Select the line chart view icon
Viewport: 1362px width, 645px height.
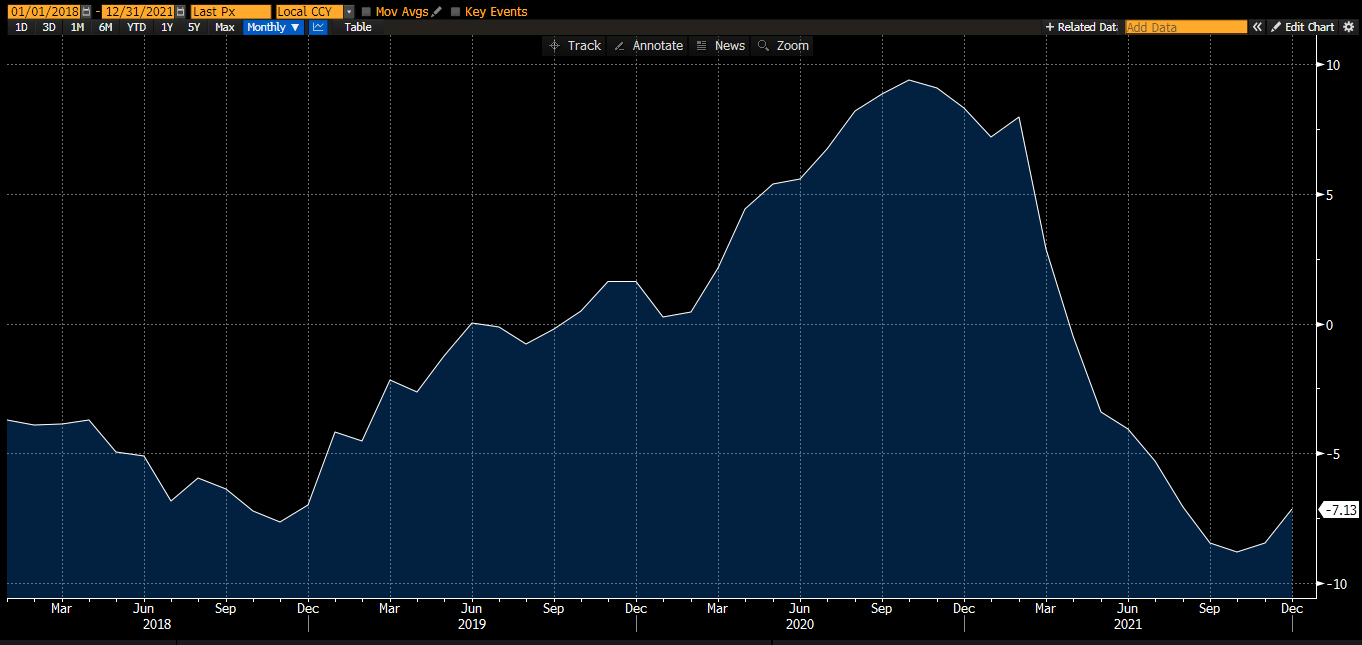(318, 27)
